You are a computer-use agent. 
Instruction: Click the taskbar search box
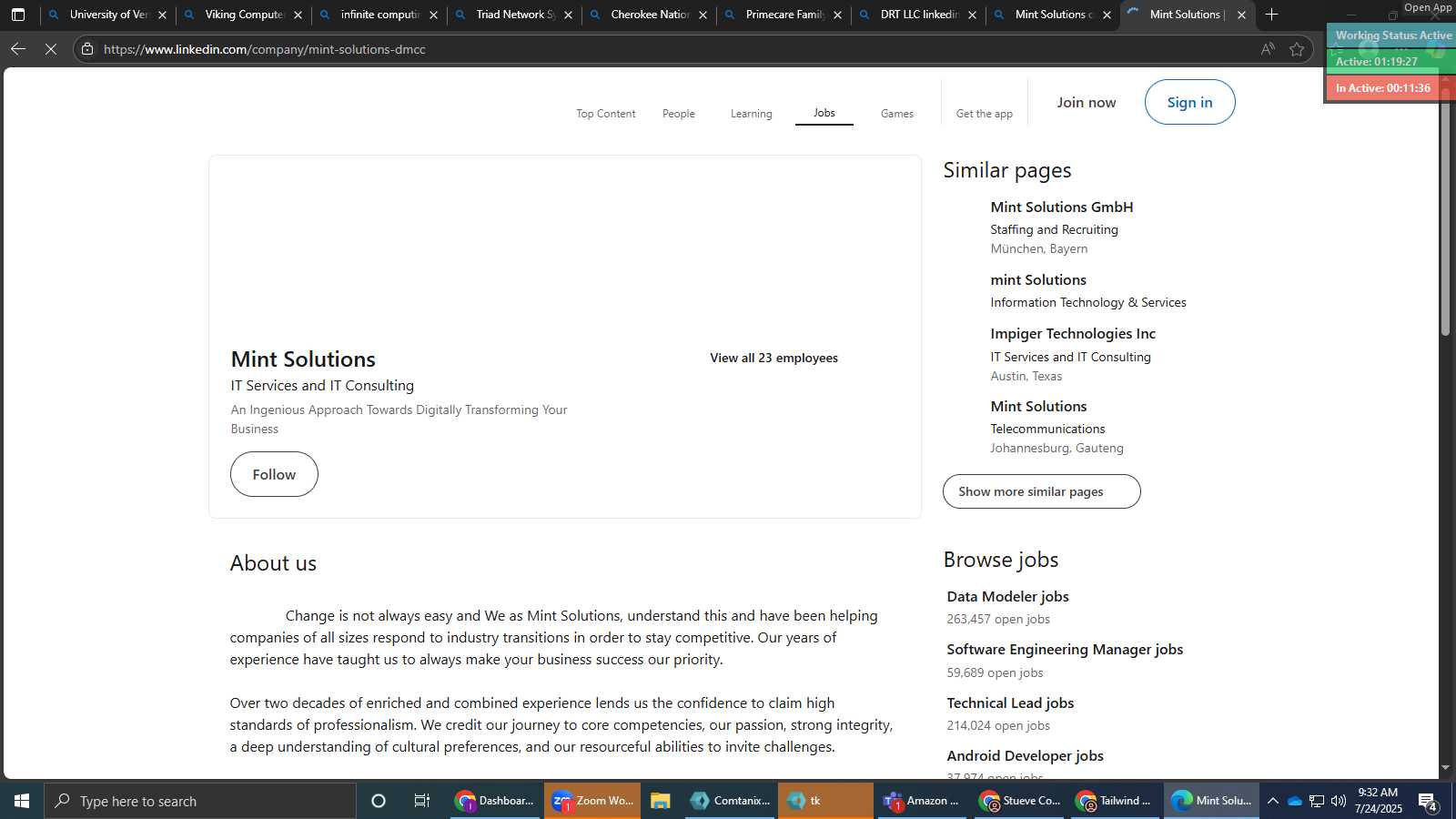tap(200, 801)
